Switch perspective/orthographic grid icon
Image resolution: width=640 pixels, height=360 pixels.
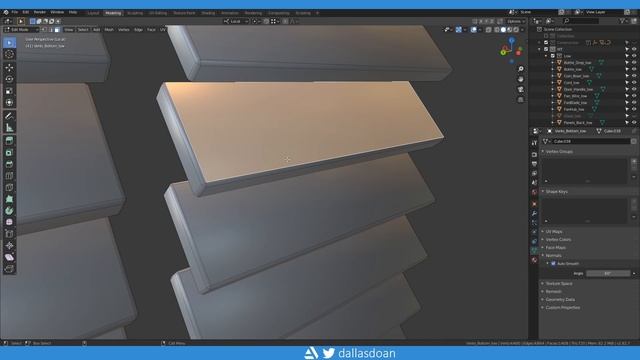[520, 100]
